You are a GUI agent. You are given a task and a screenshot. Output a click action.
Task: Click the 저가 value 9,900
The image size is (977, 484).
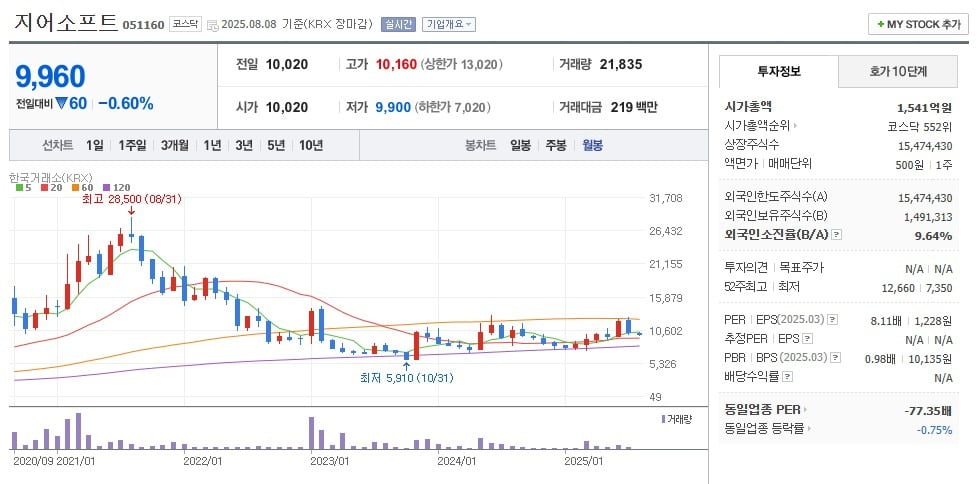[x=393, y=107]
